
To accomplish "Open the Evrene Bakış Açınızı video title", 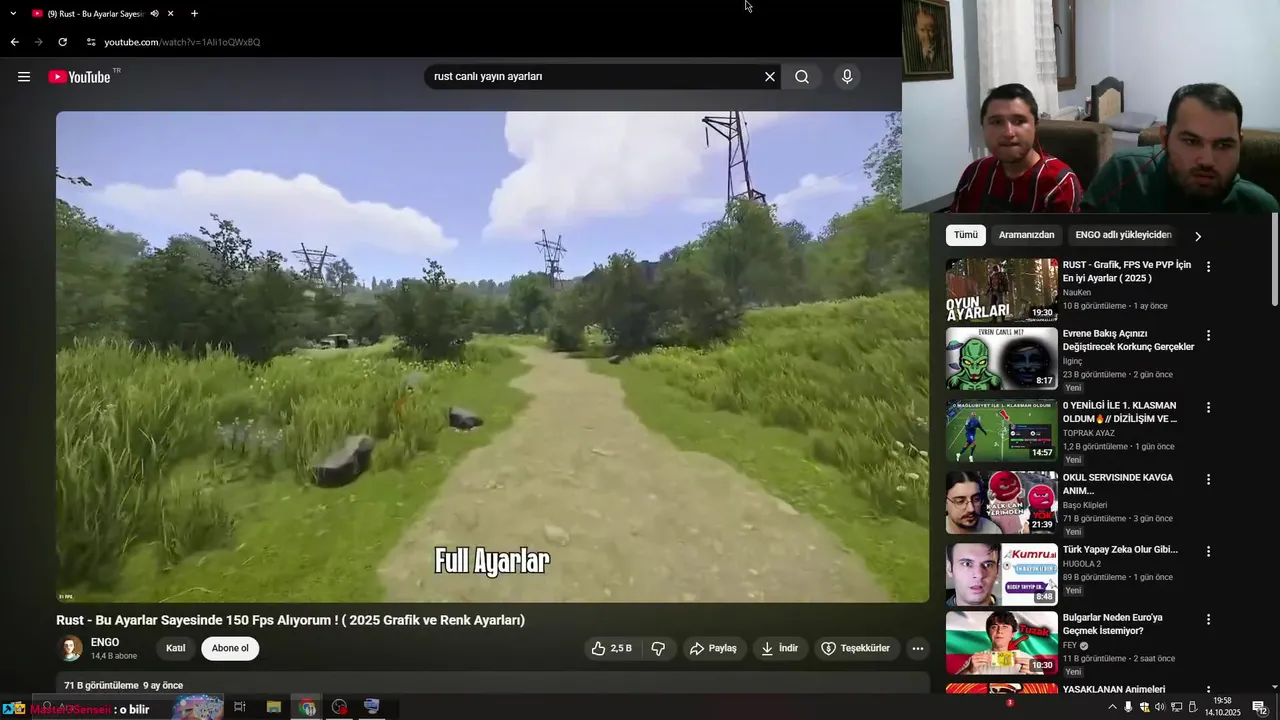I will click(1128, 340).
